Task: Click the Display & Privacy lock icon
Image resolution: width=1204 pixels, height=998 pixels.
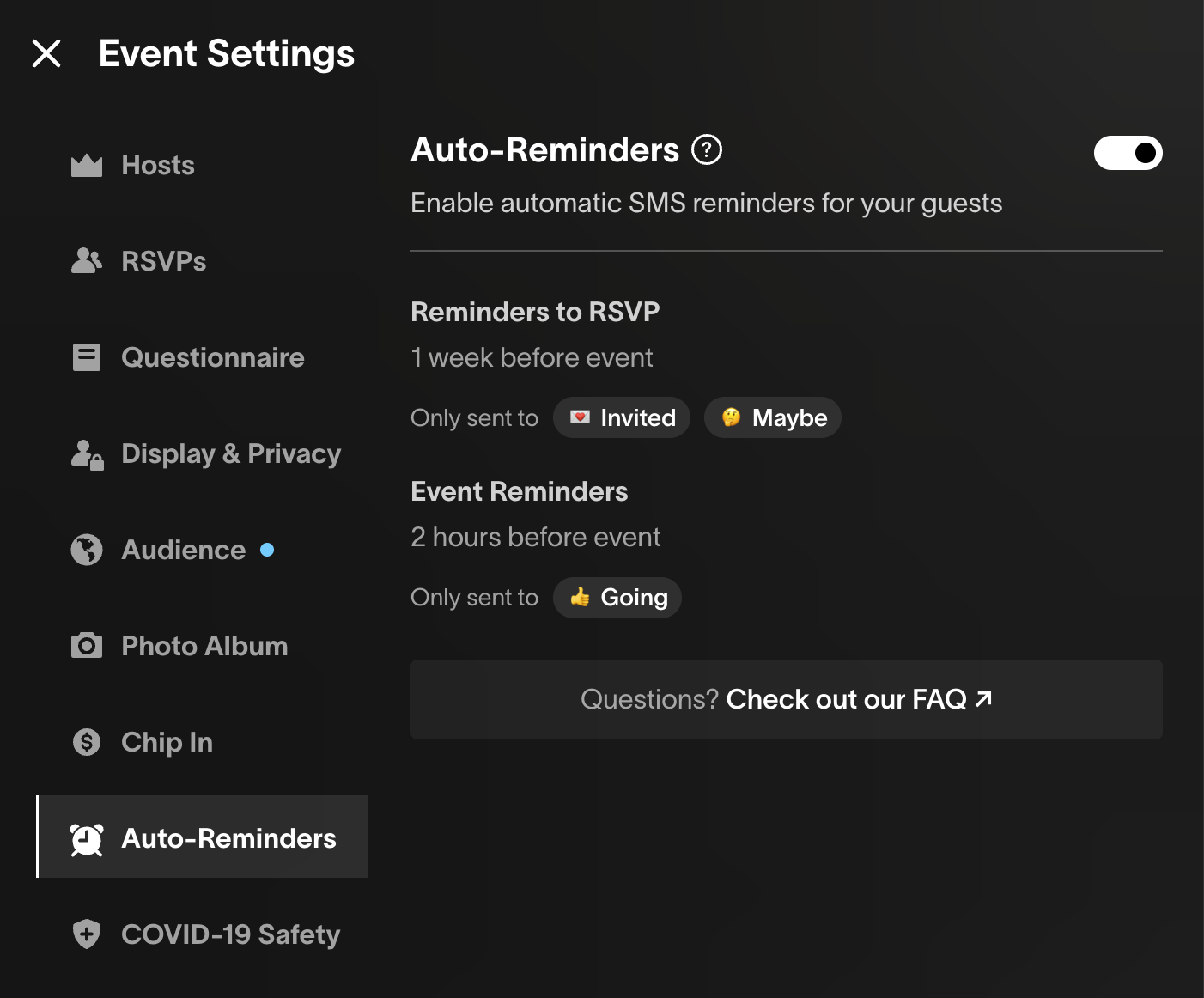Action: pos(87,454)
